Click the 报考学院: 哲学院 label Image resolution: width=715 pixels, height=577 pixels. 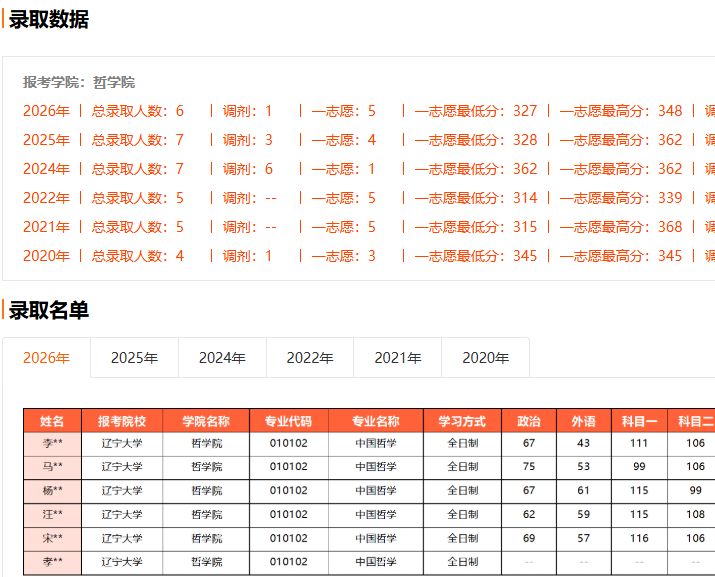click(x=79, y=82)
